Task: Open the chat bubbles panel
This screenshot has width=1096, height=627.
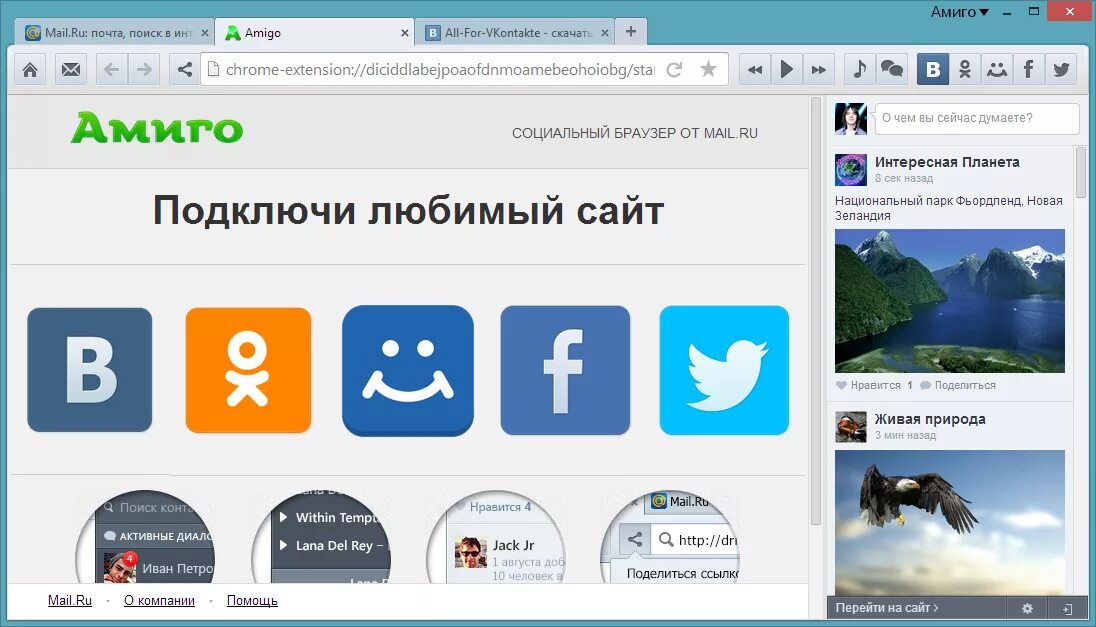Action: [892, 69]
